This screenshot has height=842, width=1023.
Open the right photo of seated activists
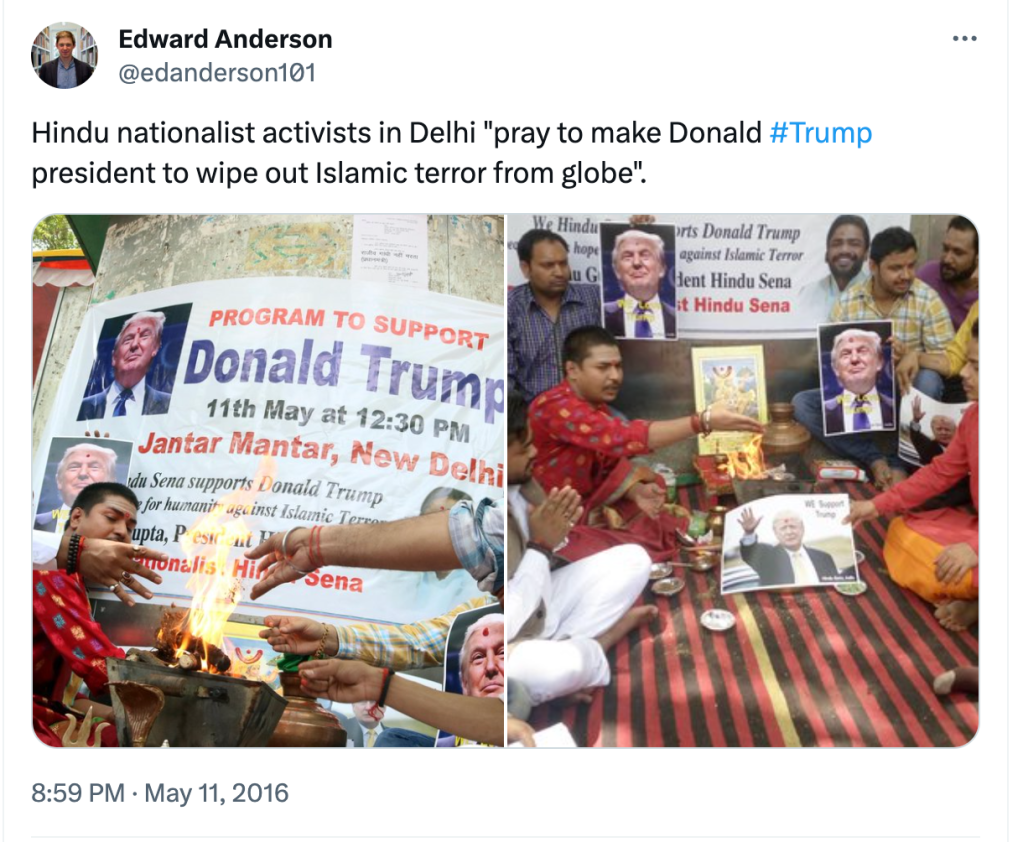(743, 481)
